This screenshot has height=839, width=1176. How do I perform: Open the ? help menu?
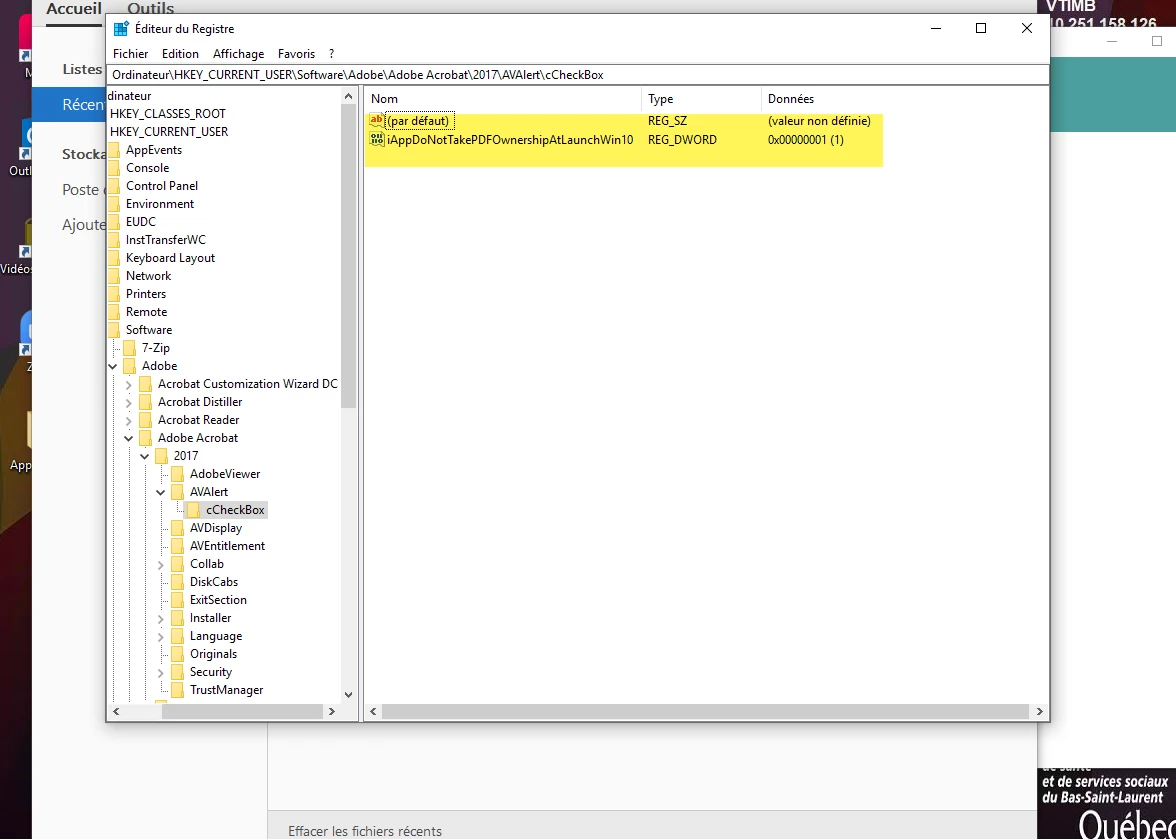click(332, 54)
